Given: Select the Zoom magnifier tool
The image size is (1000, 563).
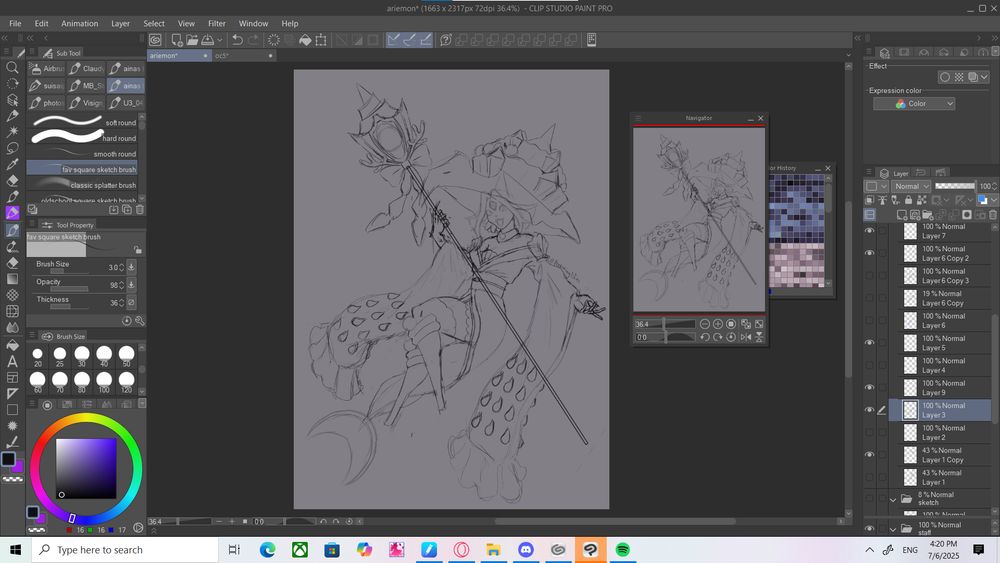Looking at the screenshot, I should pos(12,68).
